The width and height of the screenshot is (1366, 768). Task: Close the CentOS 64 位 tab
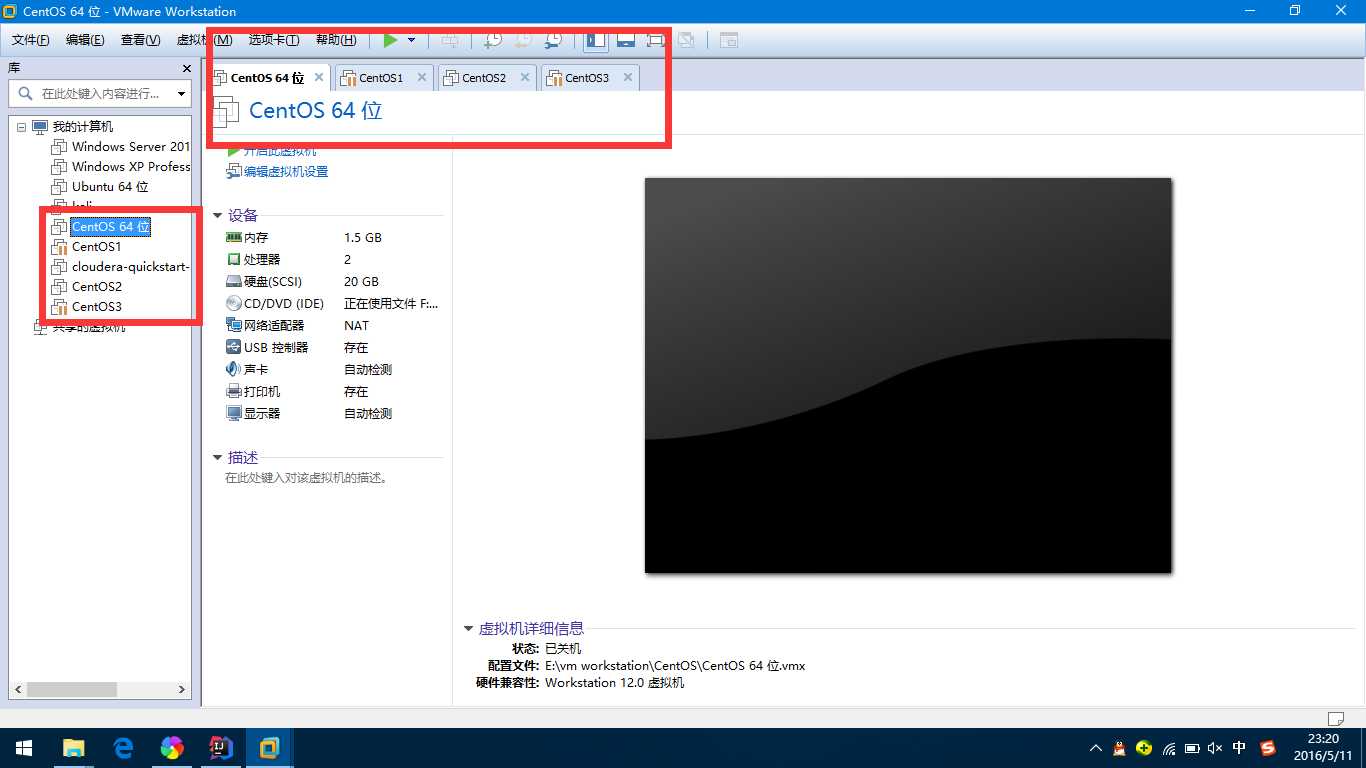pos(319,77)
